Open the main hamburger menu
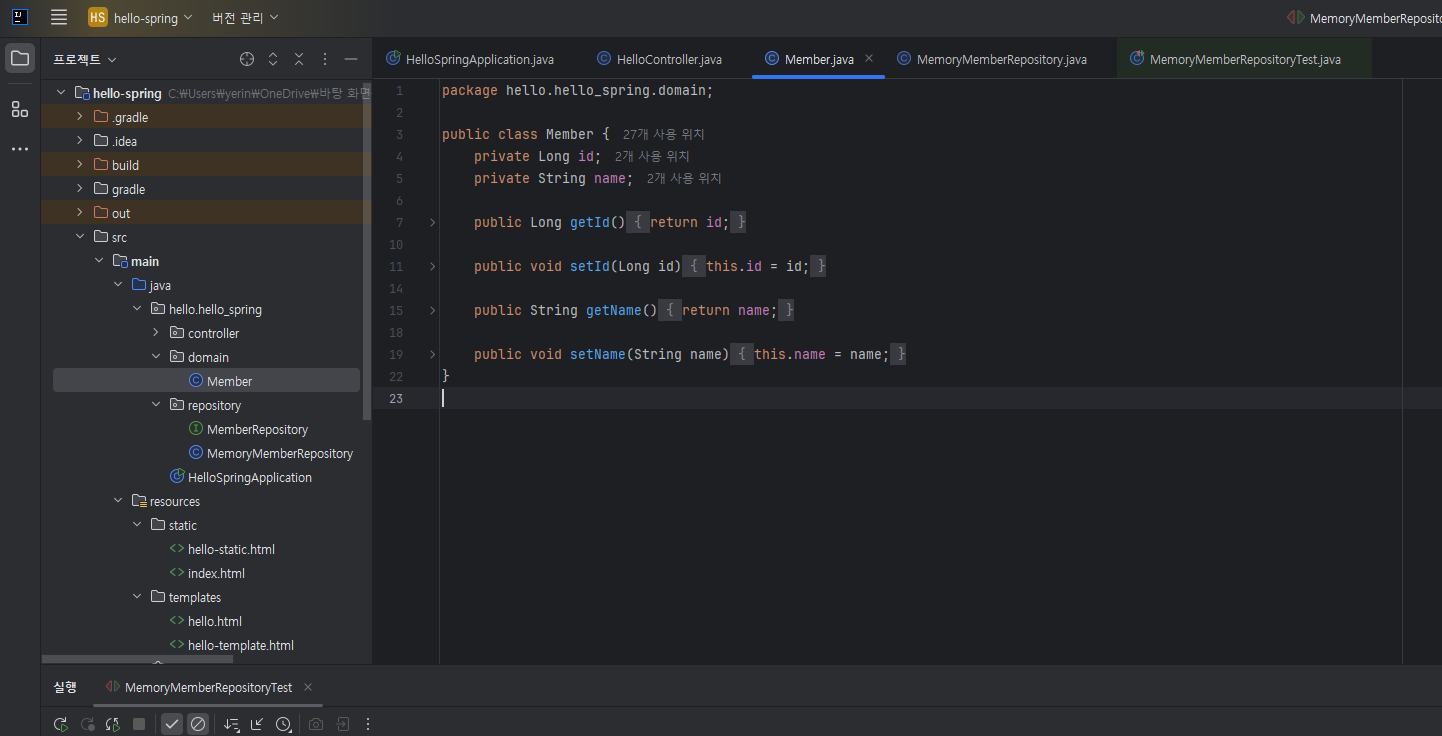The height and width of the screenshot is (736, 1442). (59, 17)
